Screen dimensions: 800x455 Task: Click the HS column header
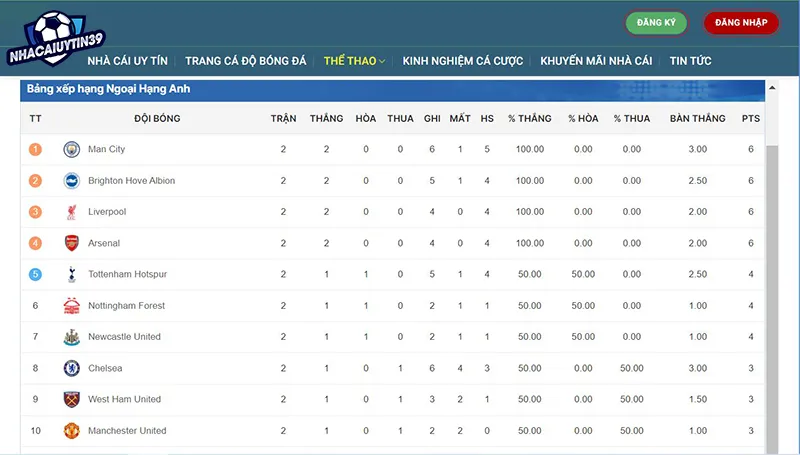click(x=487, y=118)
